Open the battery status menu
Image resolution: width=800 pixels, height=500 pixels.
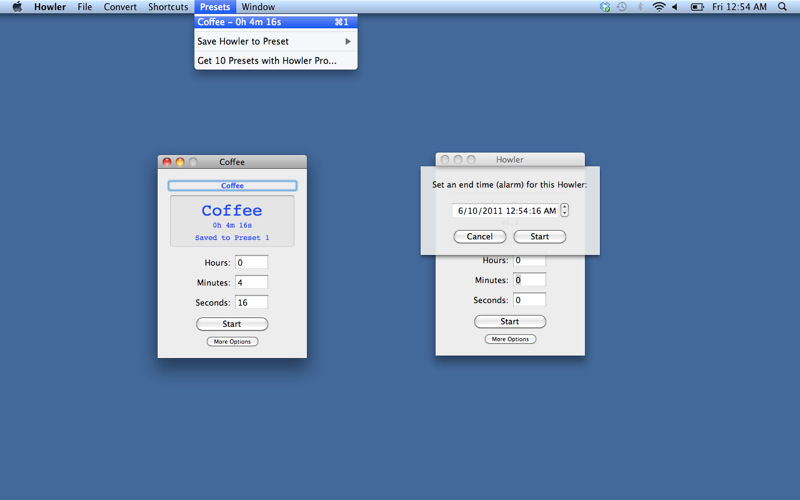[x=696, y=7]
